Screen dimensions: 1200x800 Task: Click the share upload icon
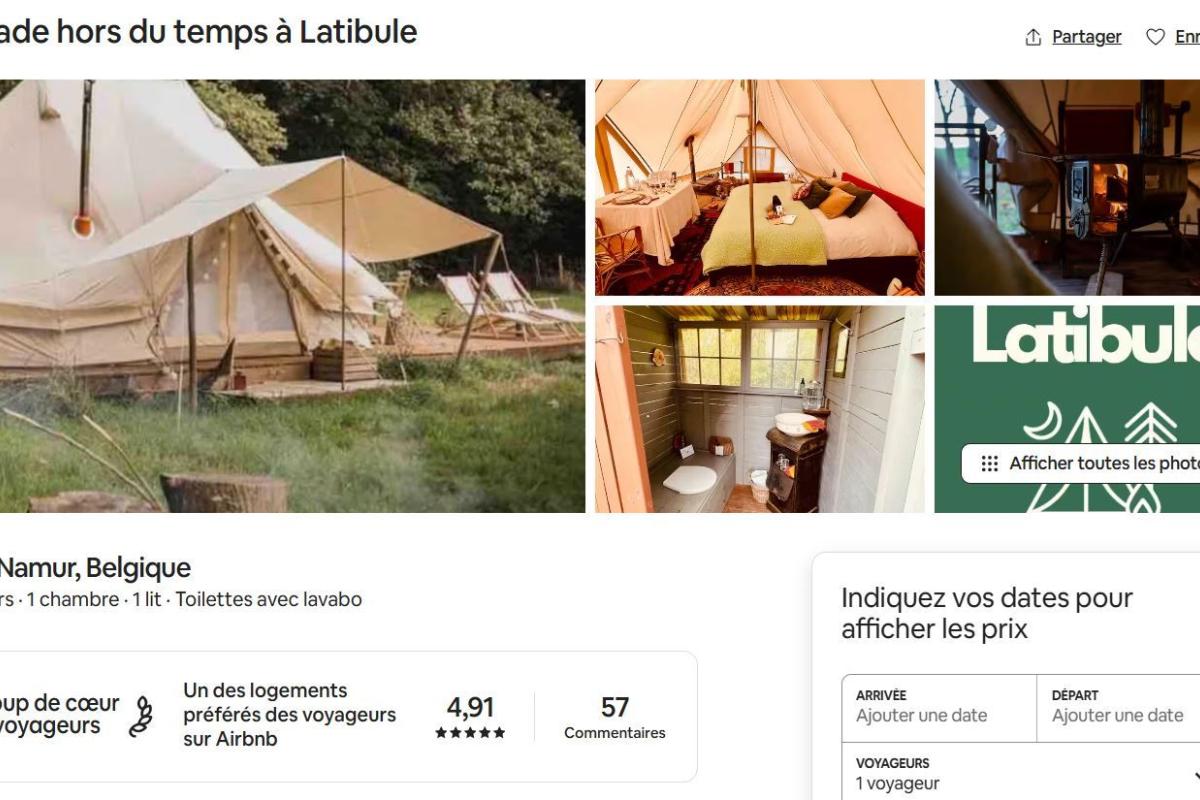pyautogui.click(x=1033, y=37)
